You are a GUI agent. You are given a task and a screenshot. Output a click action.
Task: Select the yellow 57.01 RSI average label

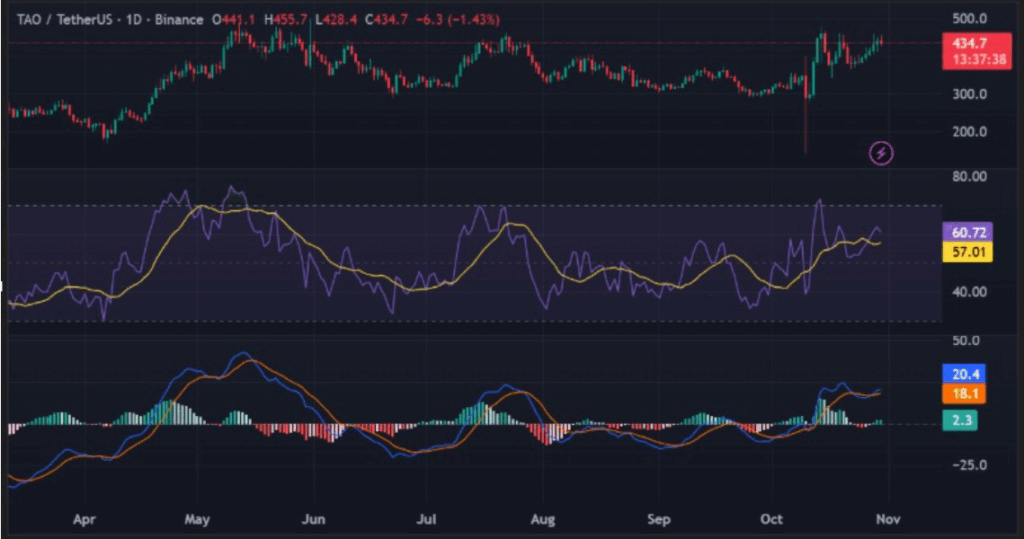click(966, 253)
